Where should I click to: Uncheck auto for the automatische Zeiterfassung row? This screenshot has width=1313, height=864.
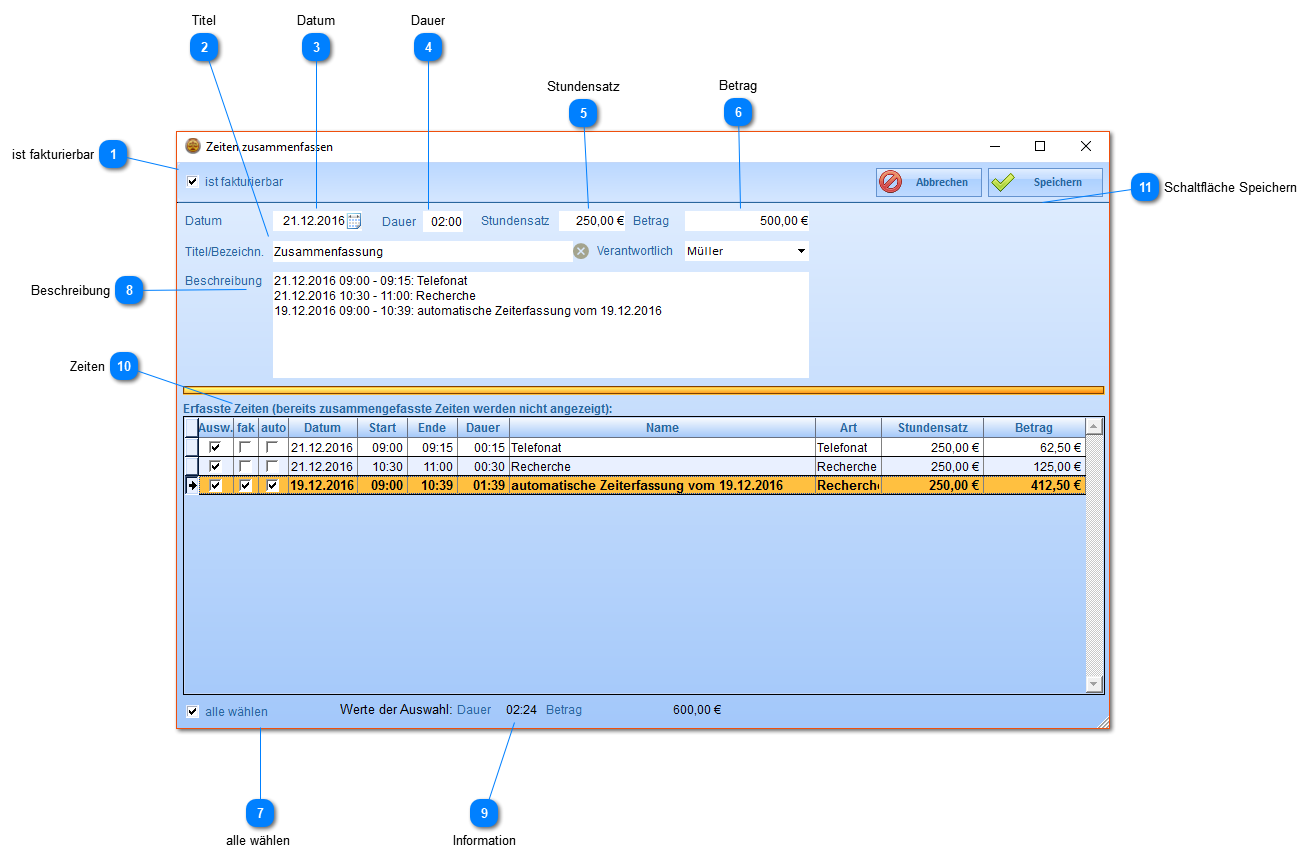point(272,485)
